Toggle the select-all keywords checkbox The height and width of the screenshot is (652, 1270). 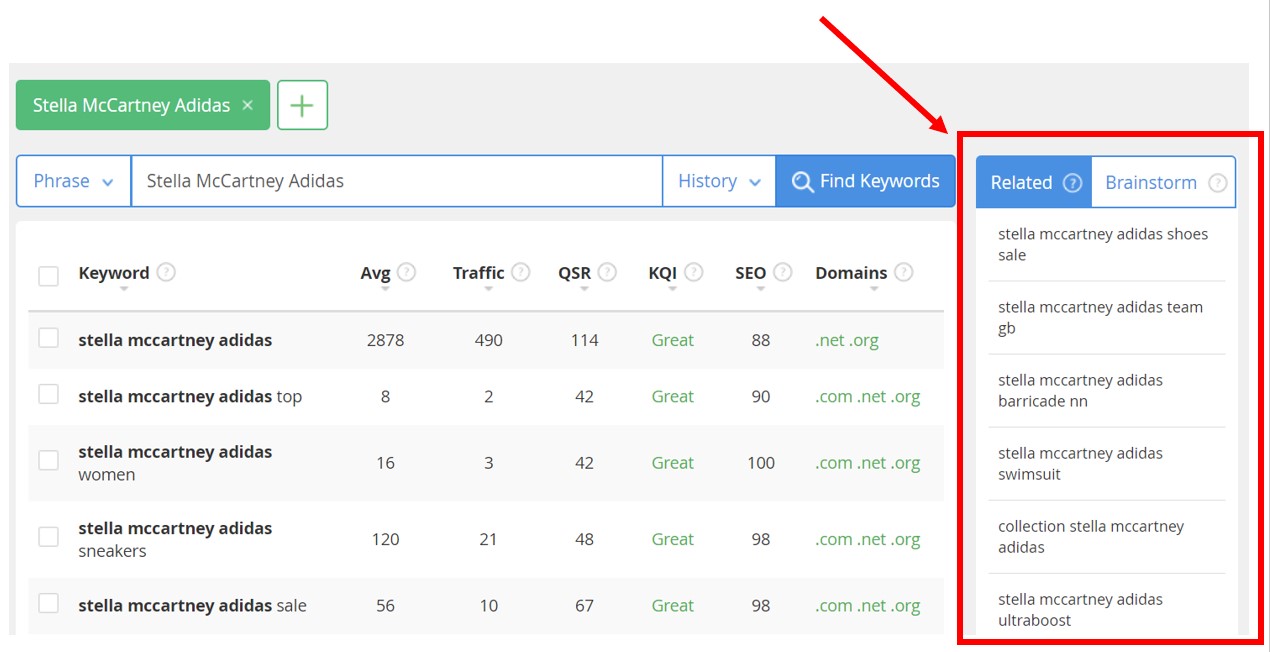[48, 275]
